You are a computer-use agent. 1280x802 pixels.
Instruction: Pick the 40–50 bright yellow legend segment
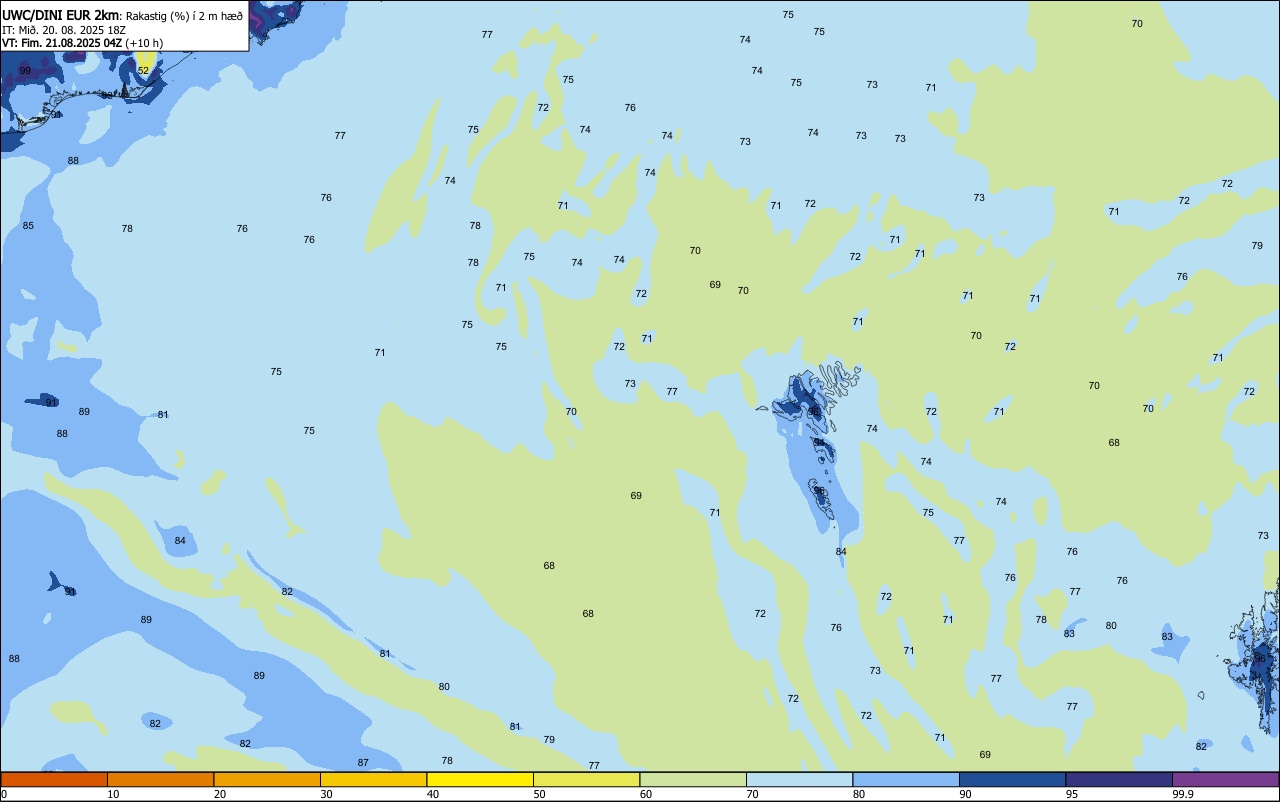click(x=480, y=779)
